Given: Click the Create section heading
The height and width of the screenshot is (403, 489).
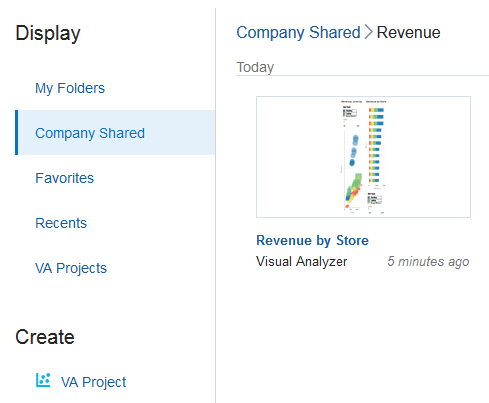Looking at the screenshot, I should [45, 337].
